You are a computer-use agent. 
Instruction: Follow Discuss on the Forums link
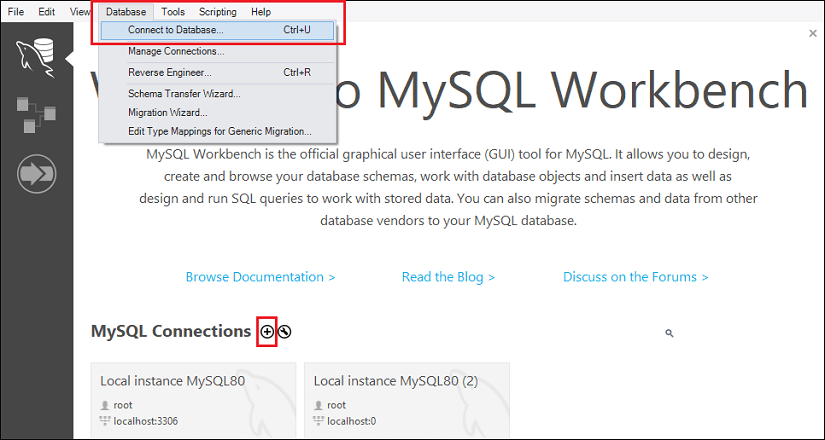click(x=636, y=277)
